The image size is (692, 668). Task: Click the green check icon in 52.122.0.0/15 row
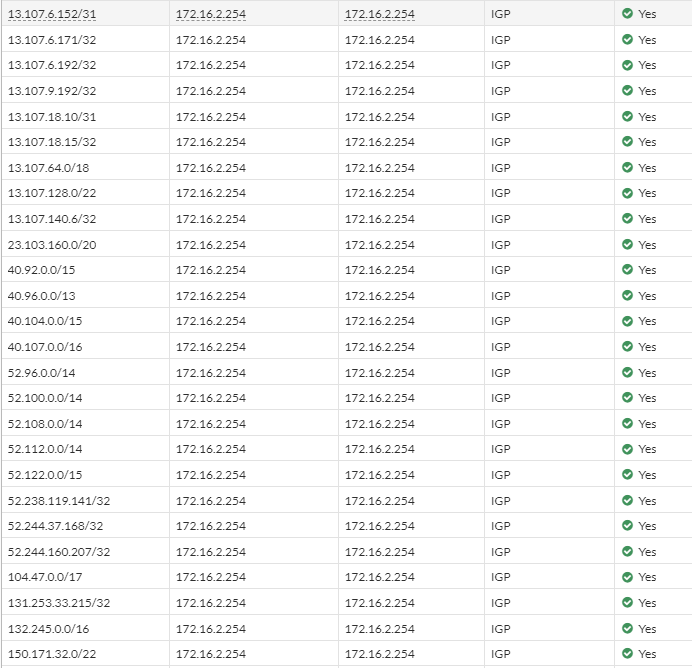point(627,475)
